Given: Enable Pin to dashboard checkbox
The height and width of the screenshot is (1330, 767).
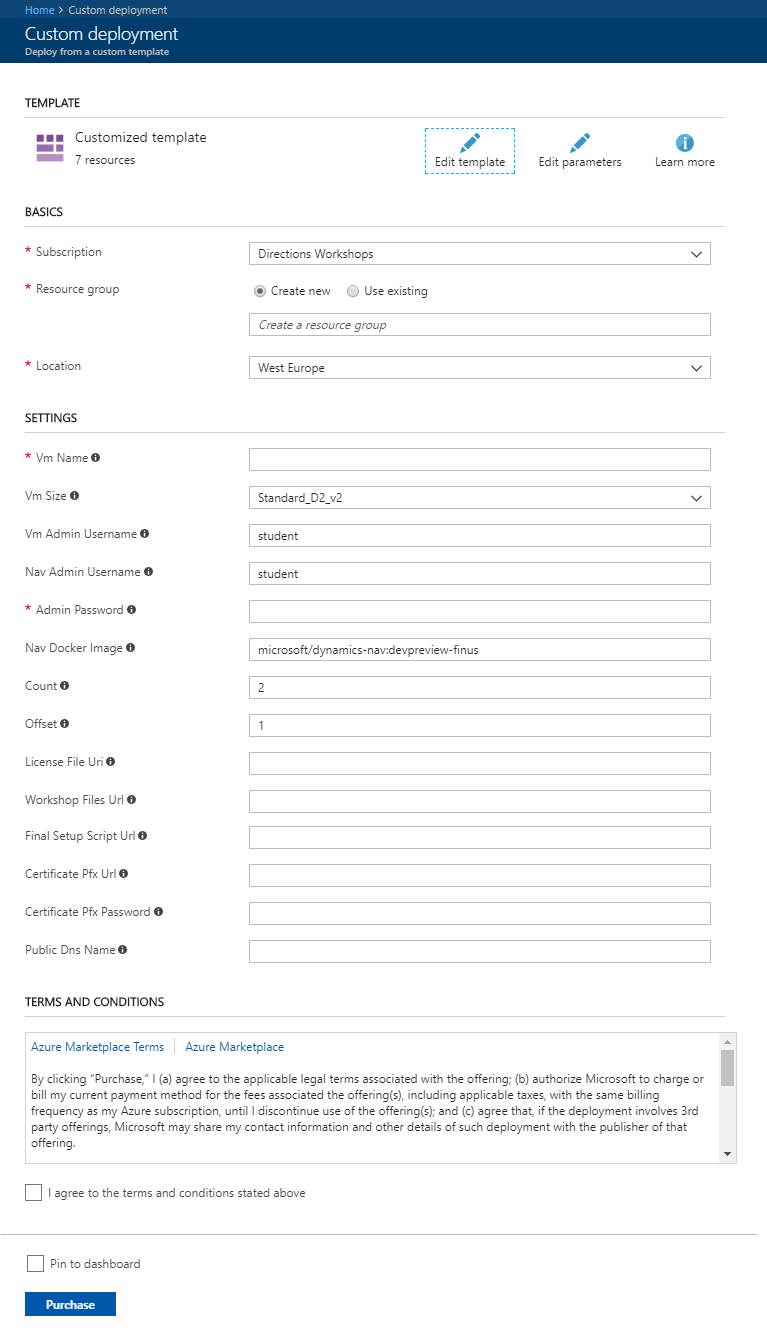Looking at the screenshot, I should coord(35,1263).
